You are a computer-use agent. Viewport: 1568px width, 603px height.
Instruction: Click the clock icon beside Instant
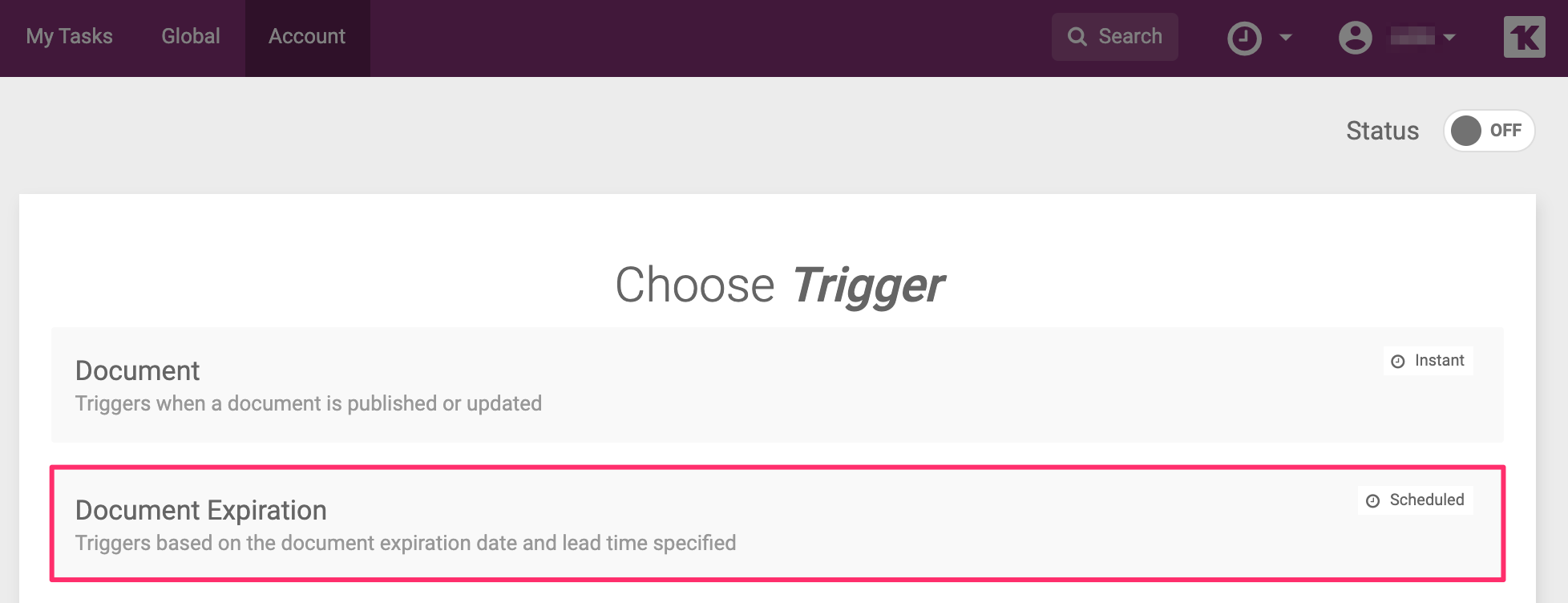coord(1398,362)
